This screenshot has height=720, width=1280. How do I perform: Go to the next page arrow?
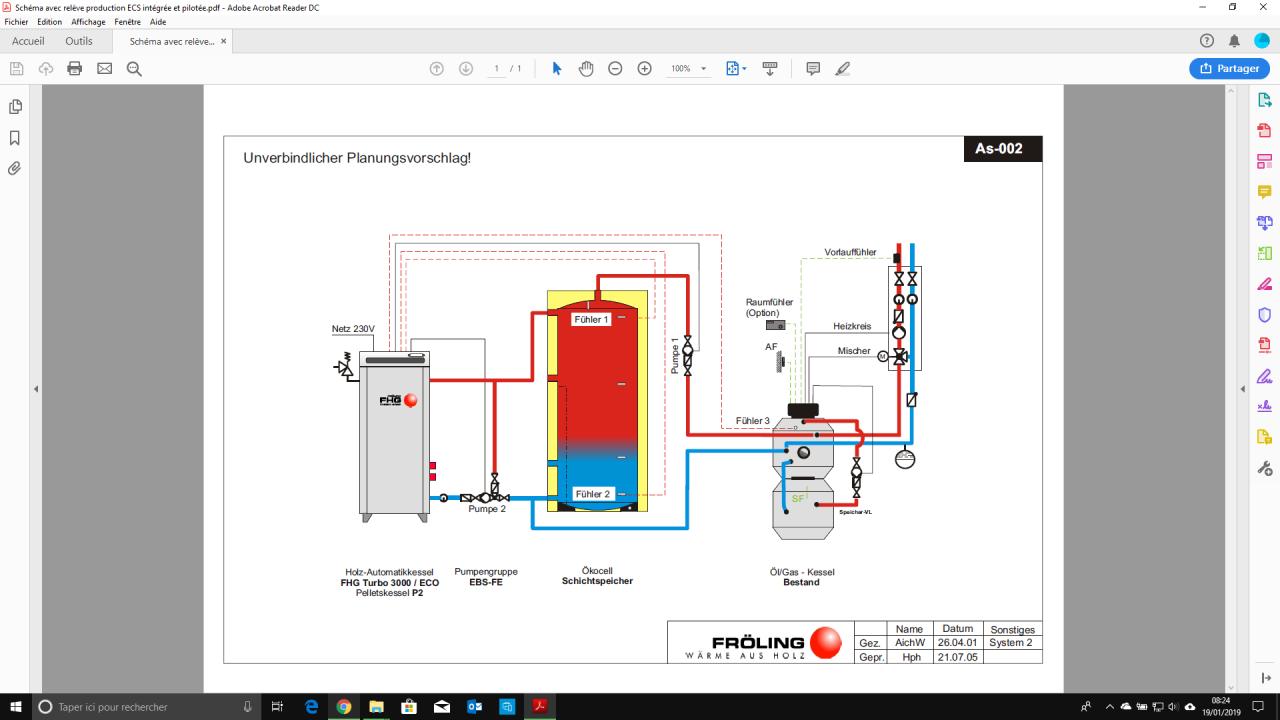[x=466, y=69]
